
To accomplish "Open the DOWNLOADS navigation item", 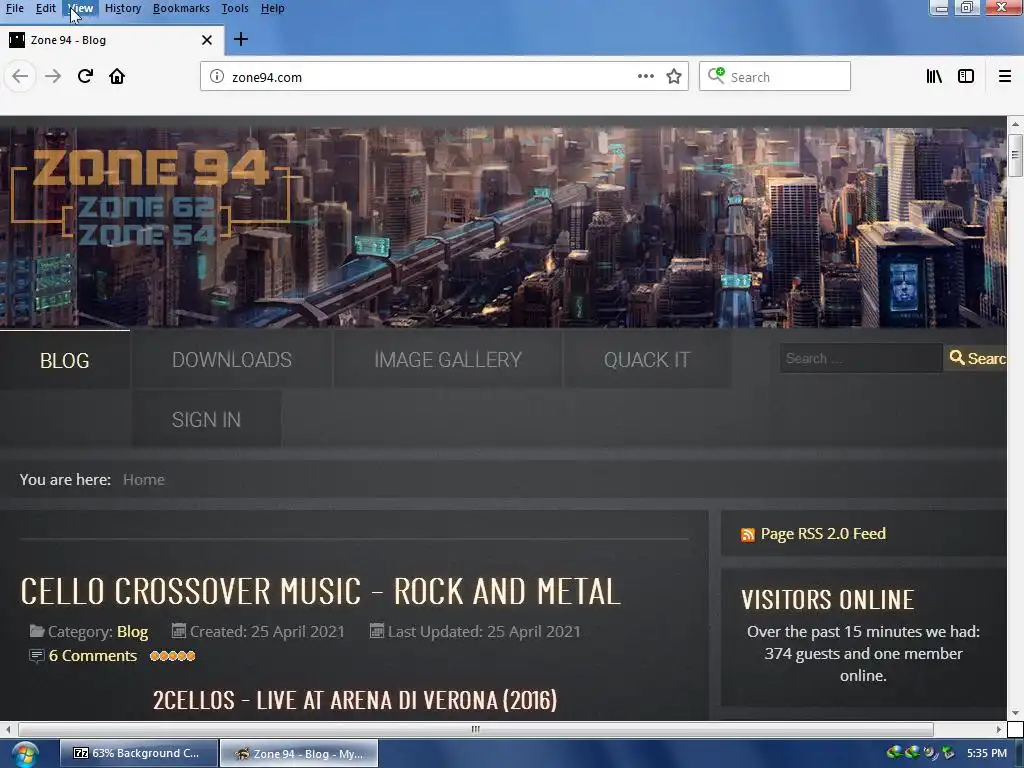I will pyautogui.click(x=232, y=360).
